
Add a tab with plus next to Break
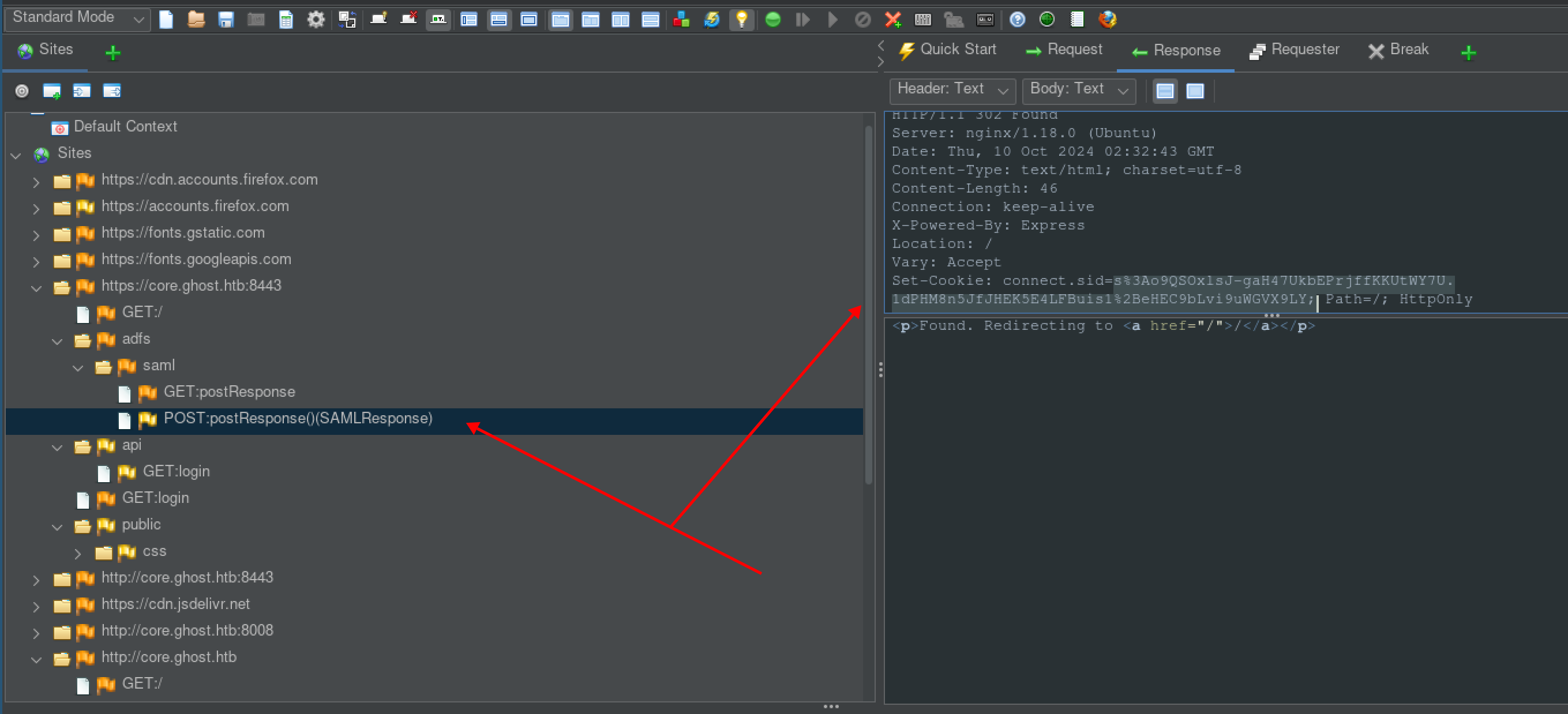point(1468,53)
